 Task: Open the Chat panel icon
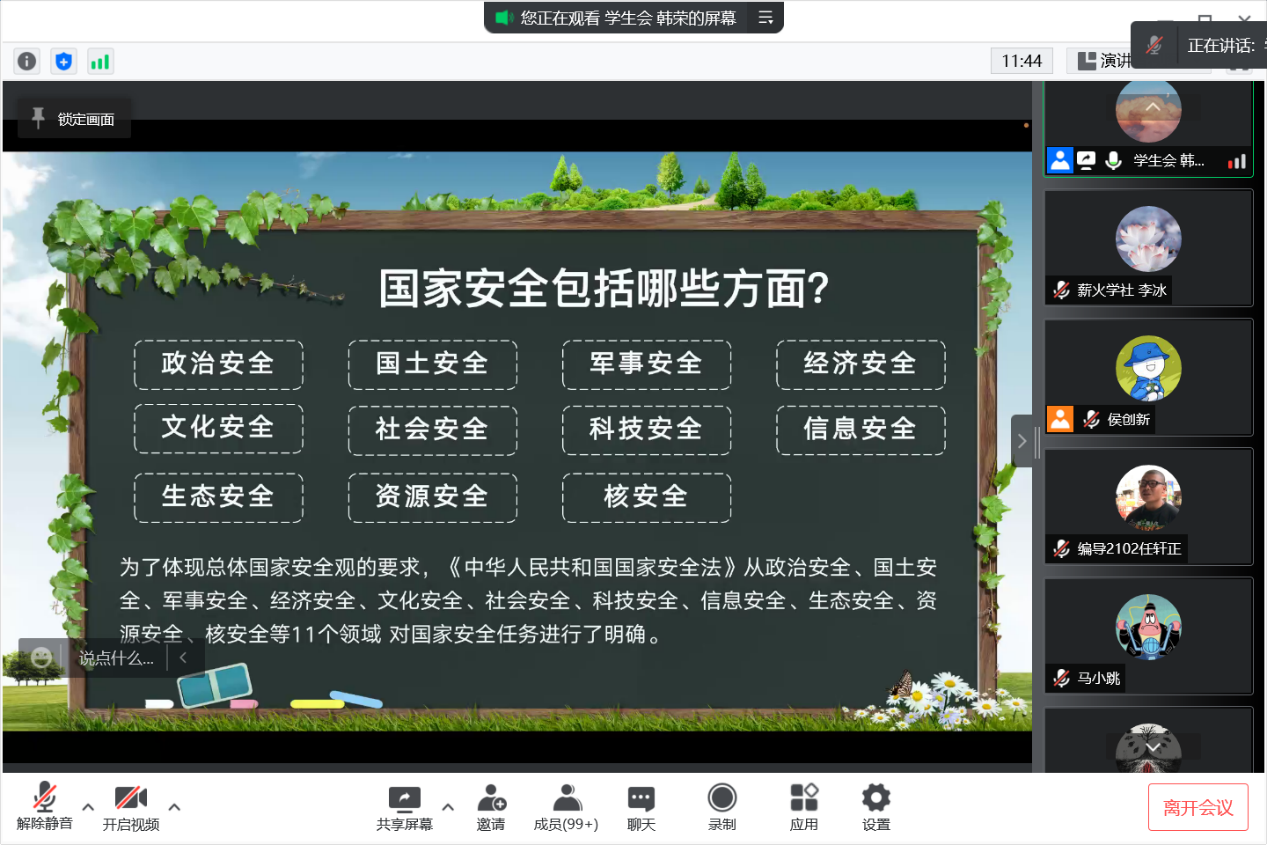pos(641,807)
